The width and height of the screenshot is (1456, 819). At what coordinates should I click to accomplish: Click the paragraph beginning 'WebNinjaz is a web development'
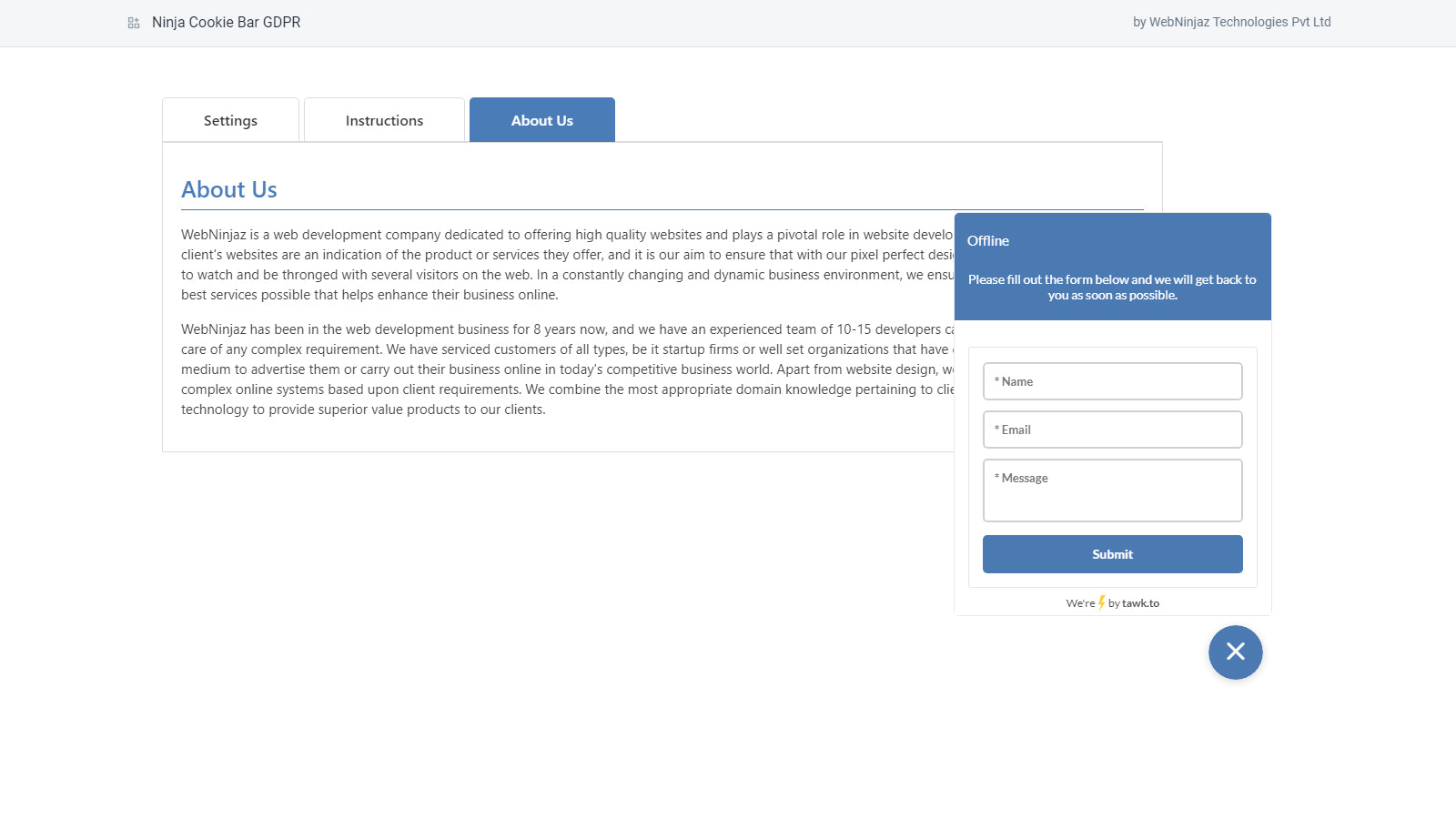click(567, 265)
